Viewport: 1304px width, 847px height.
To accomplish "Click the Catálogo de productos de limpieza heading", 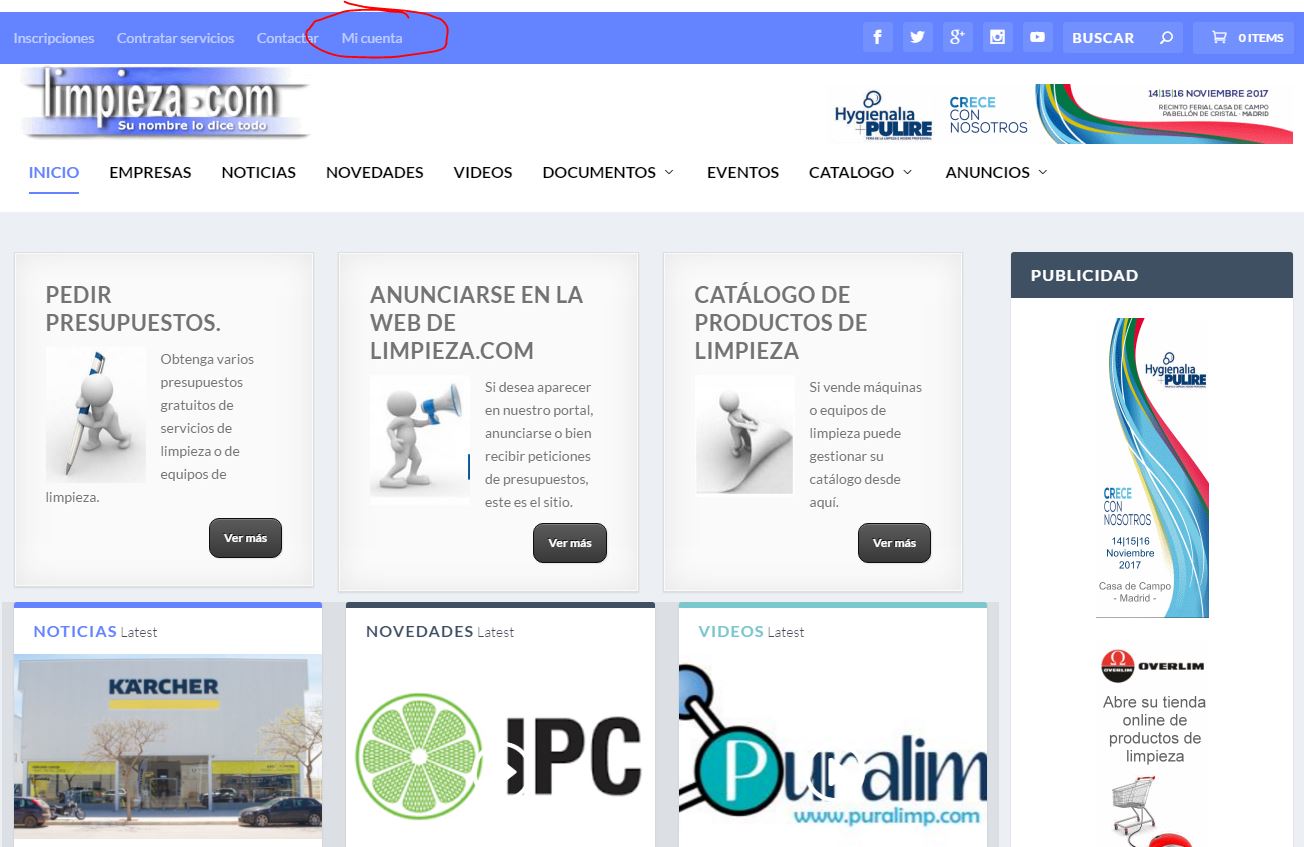I will tap(781, 323).
